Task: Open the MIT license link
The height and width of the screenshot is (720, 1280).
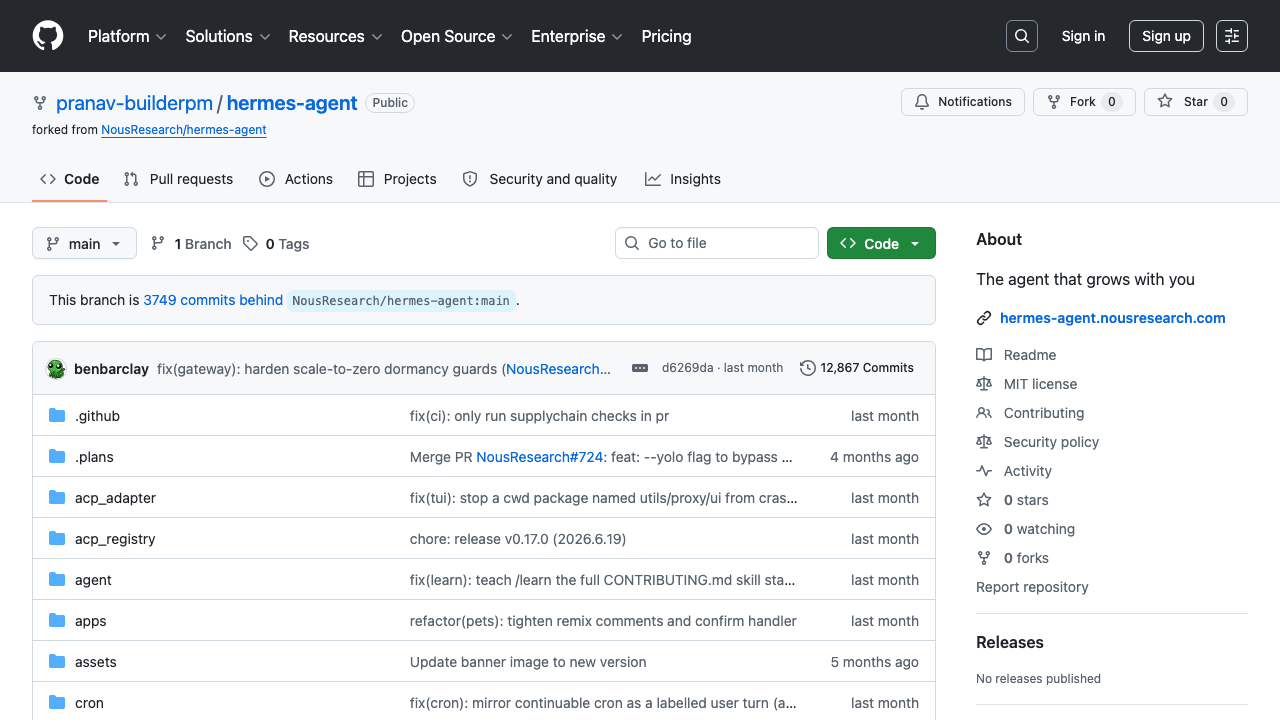Action: pos(1026,384)
